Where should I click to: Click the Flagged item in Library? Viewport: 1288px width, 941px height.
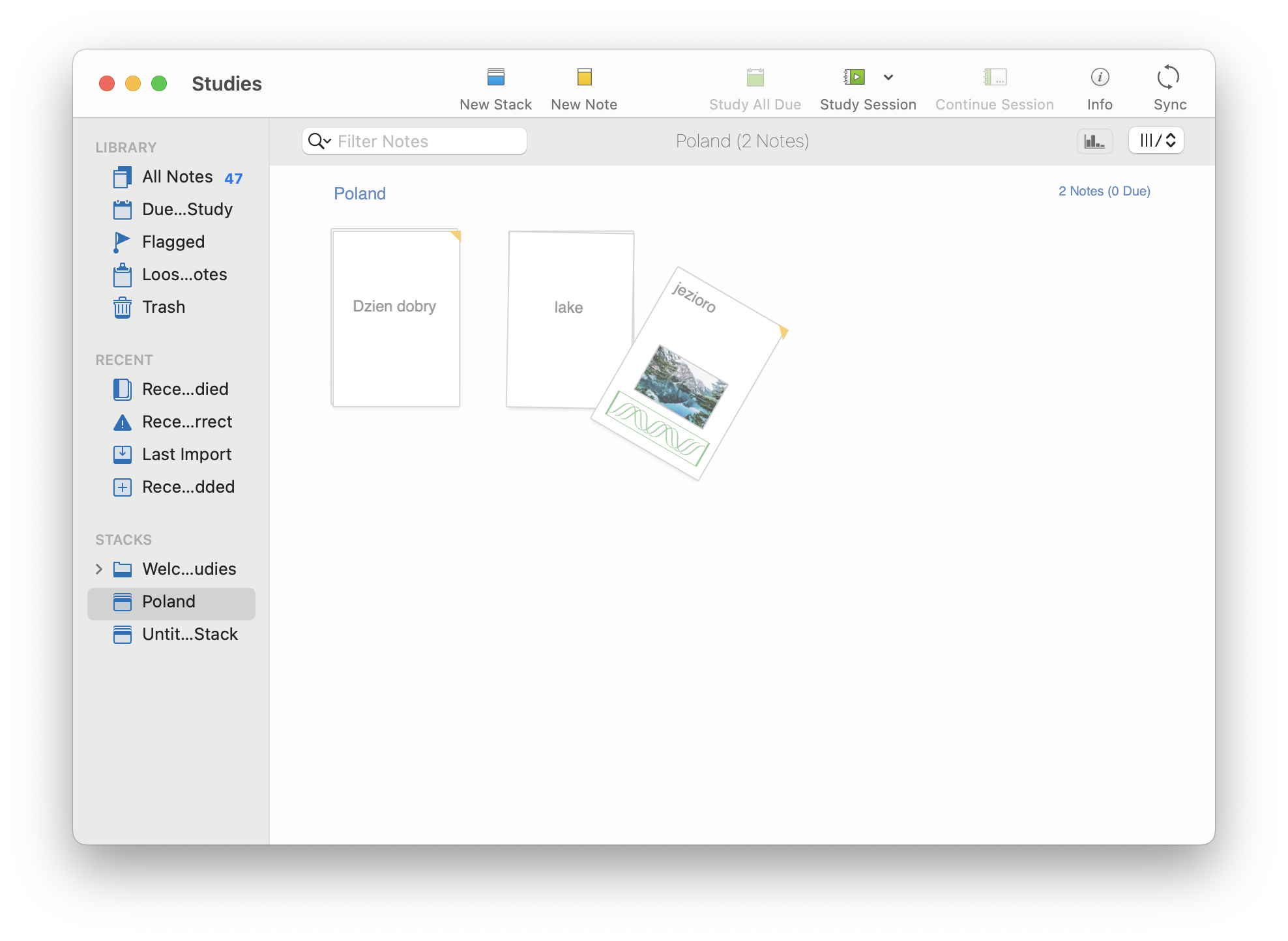pyautogui.click(x=173, y=241)
